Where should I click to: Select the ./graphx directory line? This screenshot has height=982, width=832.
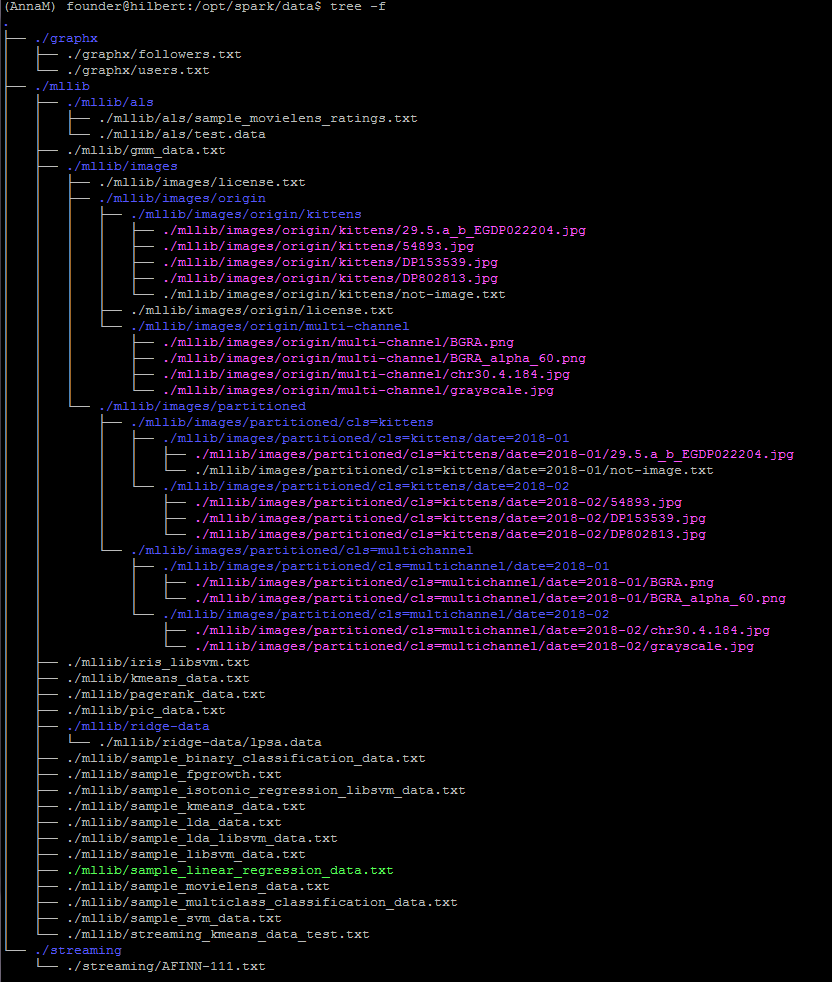coord(66,38)
